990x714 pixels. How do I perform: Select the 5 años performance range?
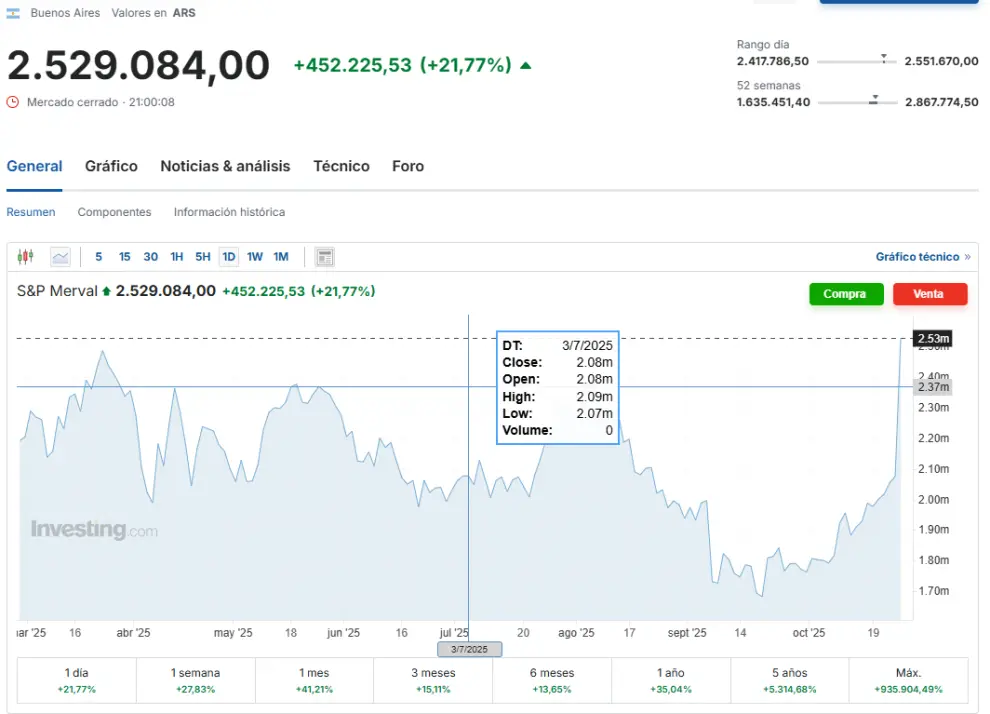click(x=790, y=680)
